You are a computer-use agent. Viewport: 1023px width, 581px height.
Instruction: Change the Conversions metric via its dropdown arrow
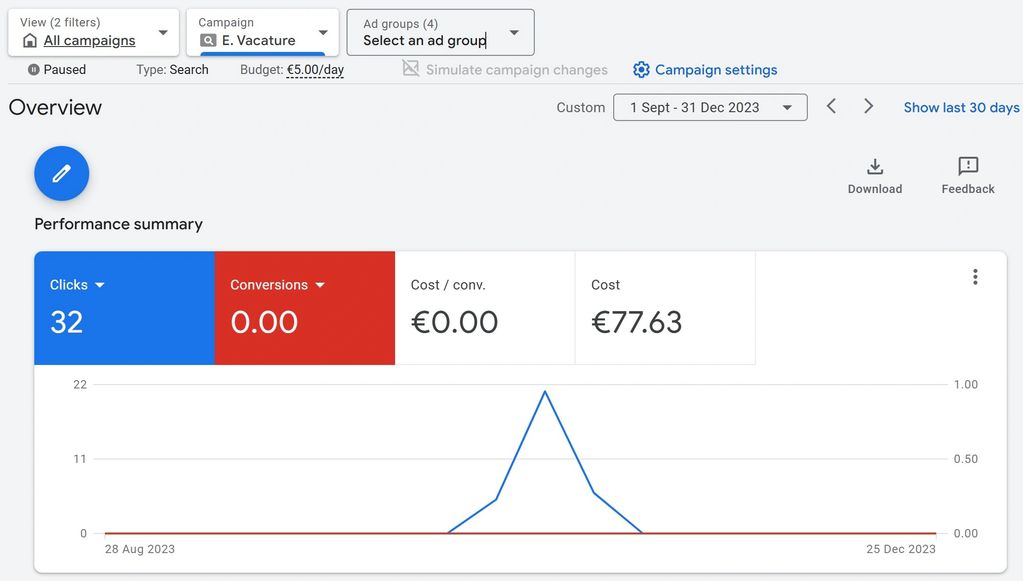320,285
